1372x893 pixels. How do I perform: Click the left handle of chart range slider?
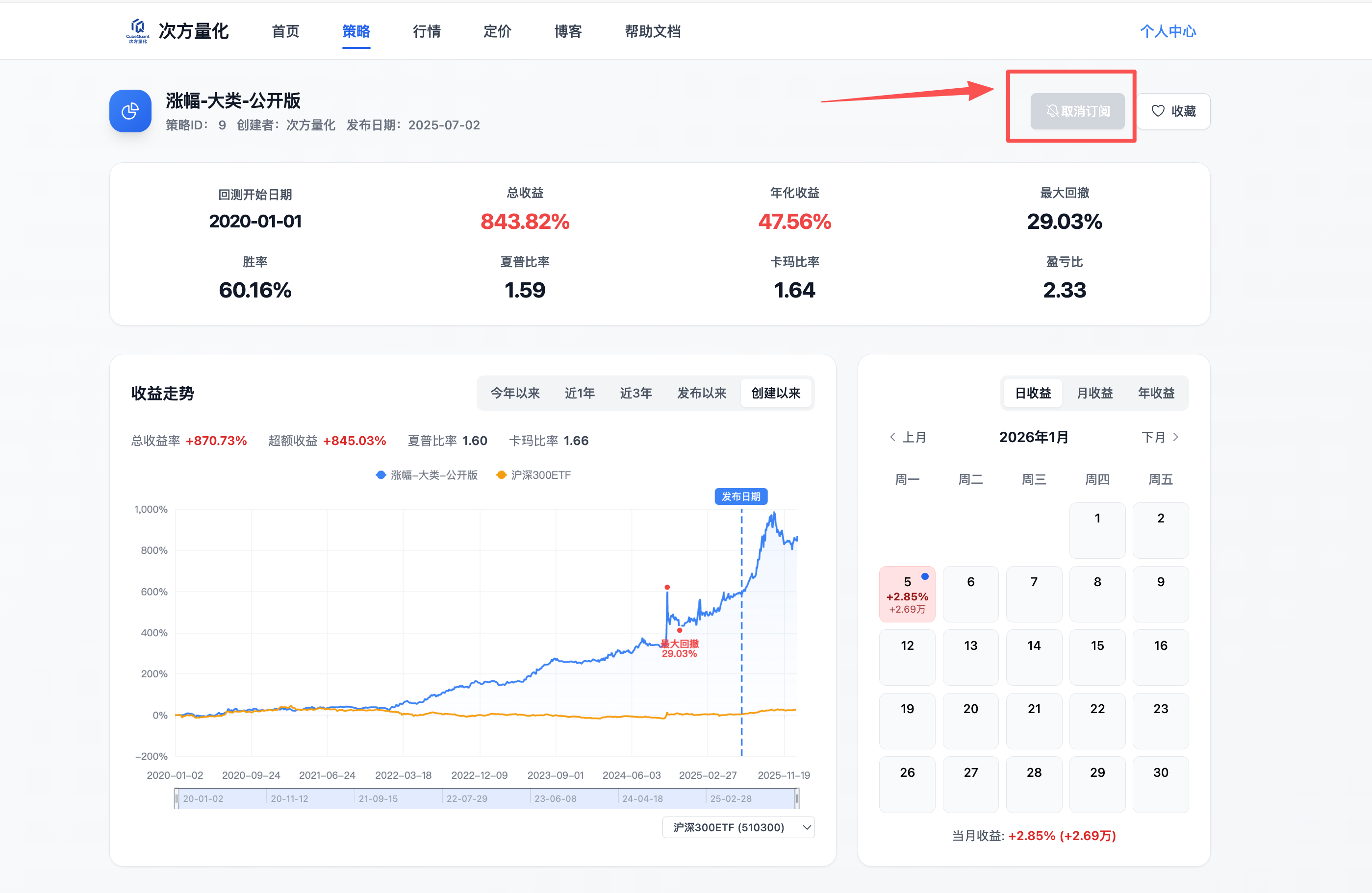point(177,798)
